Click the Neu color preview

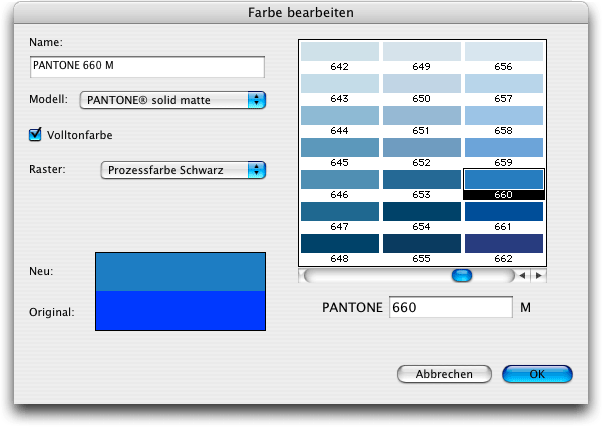[x=180, y=272]
